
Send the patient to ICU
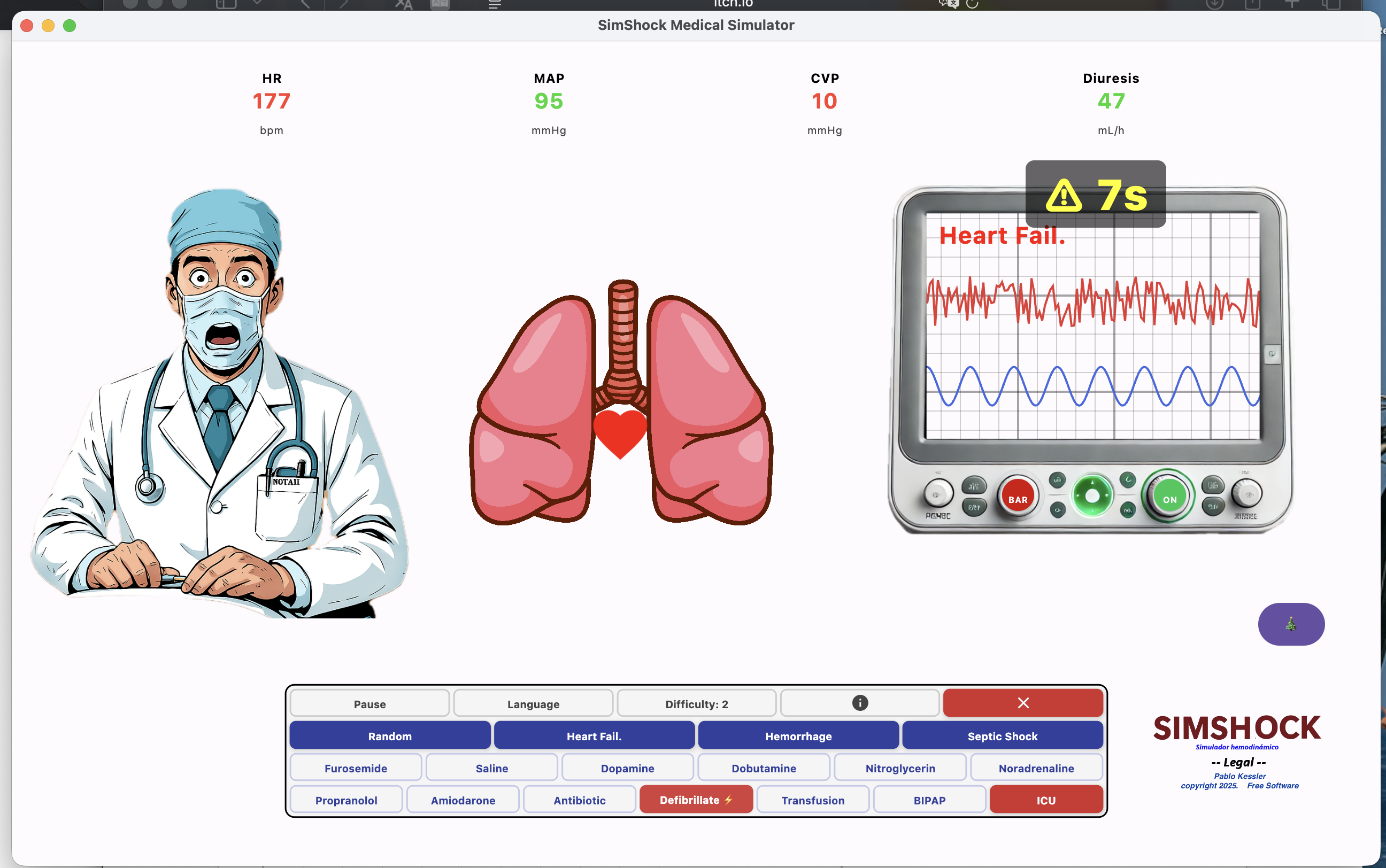pyautogui.click(x=1045, y=800)
